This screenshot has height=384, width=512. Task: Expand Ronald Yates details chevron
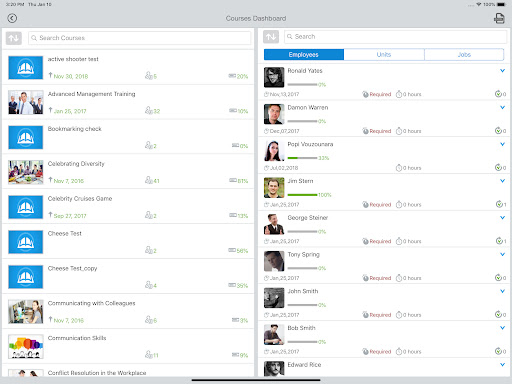point(502,71)
